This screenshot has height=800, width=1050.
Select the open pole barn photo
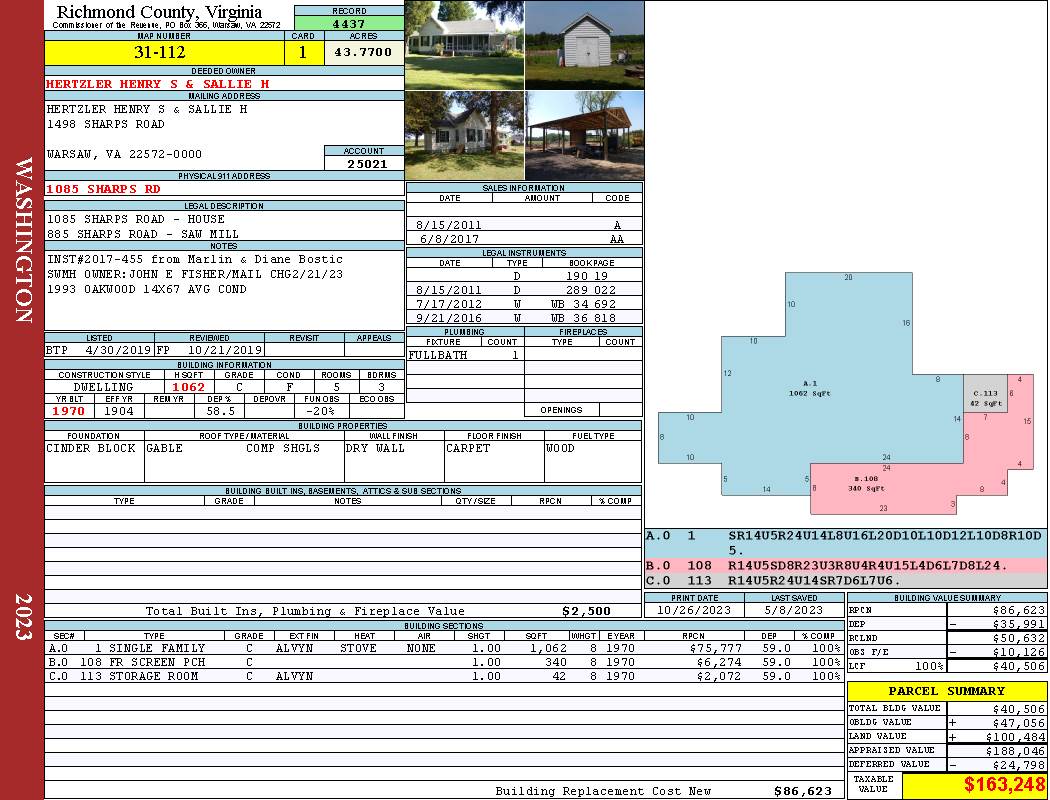[x=585, y=136]
